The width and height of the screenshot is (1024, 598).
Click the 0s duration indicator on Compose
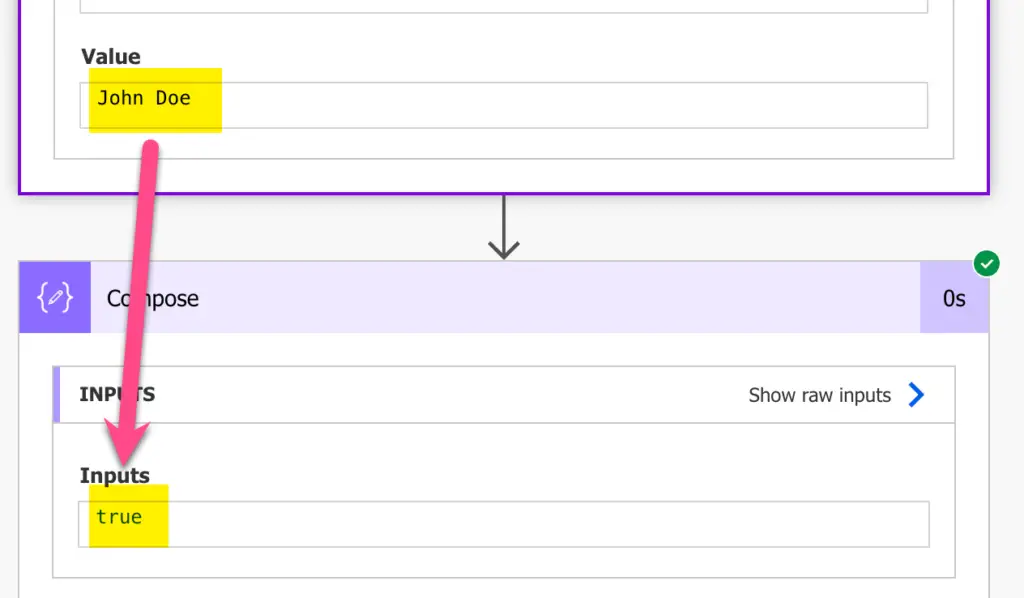[x=955, y=297]
